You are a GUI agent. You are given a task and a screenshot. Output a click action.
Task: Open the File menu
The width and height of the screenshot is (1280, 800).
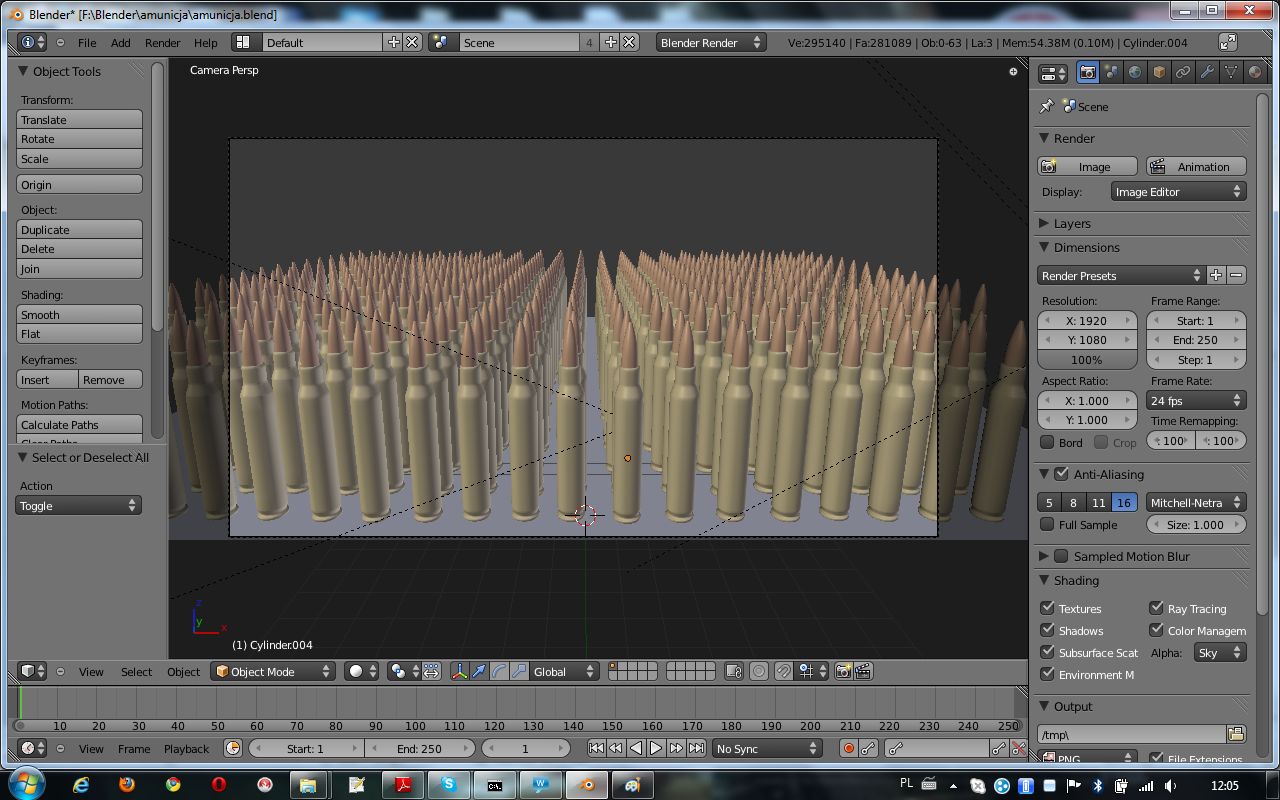click(x=87, y=42)
